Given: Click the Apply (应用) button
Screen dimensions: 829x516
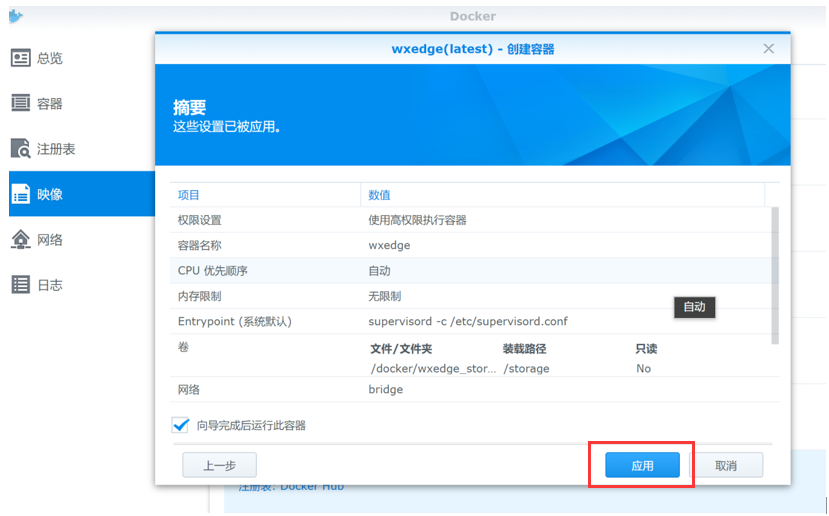Looking at the screenshot, I should coord(642,465).
